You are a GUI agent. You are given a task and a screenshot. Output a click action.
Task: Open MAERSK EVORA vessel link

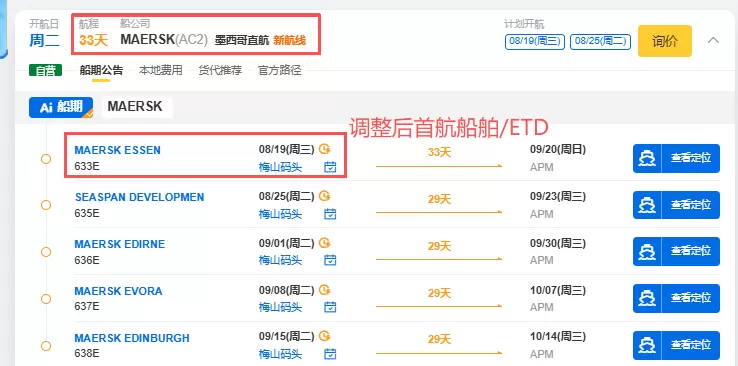(x=119, y=291)
